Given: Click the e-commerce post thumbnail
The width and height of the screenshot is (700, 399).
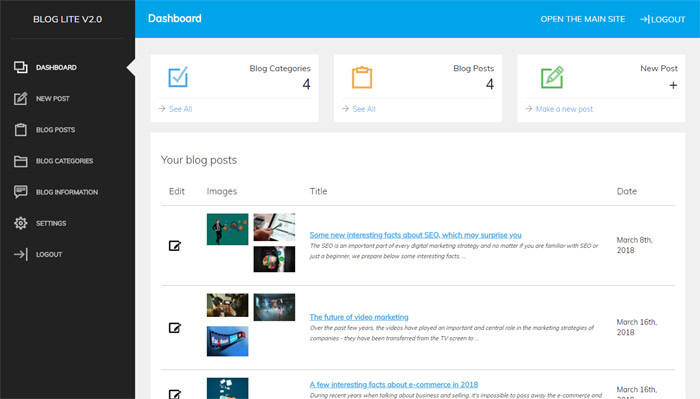Looking at the screenshot, I should pos(227,388).
